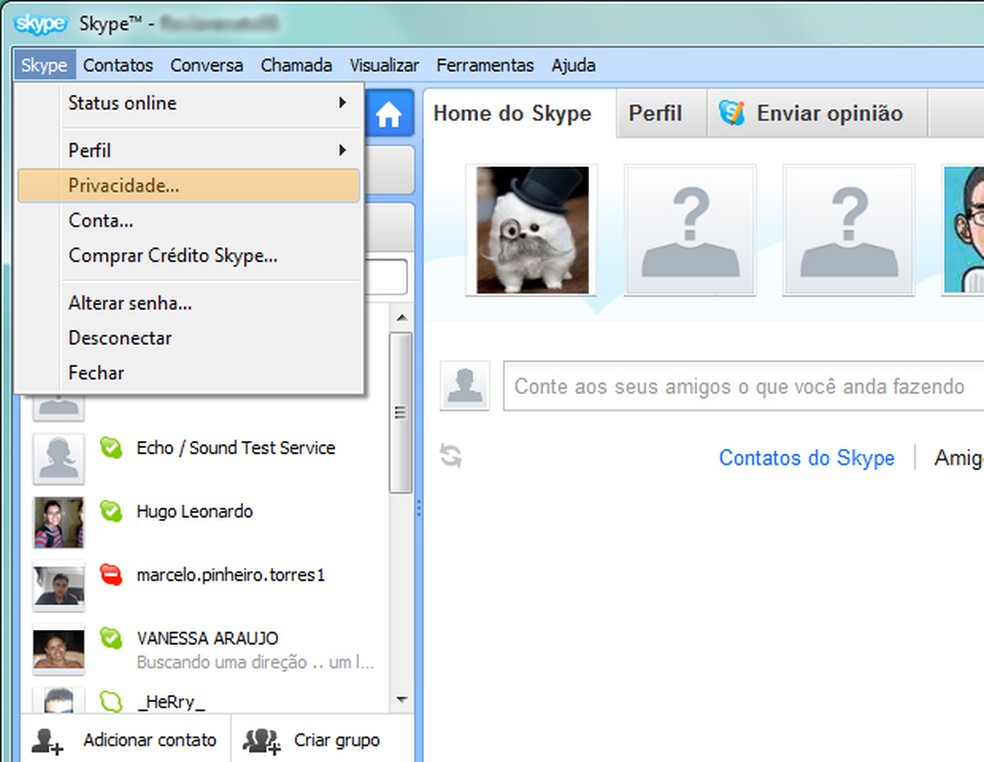Choose Desconectar from the open menu
The height and width of the screenshot is (762, 984).
click(x=120, y=338)
